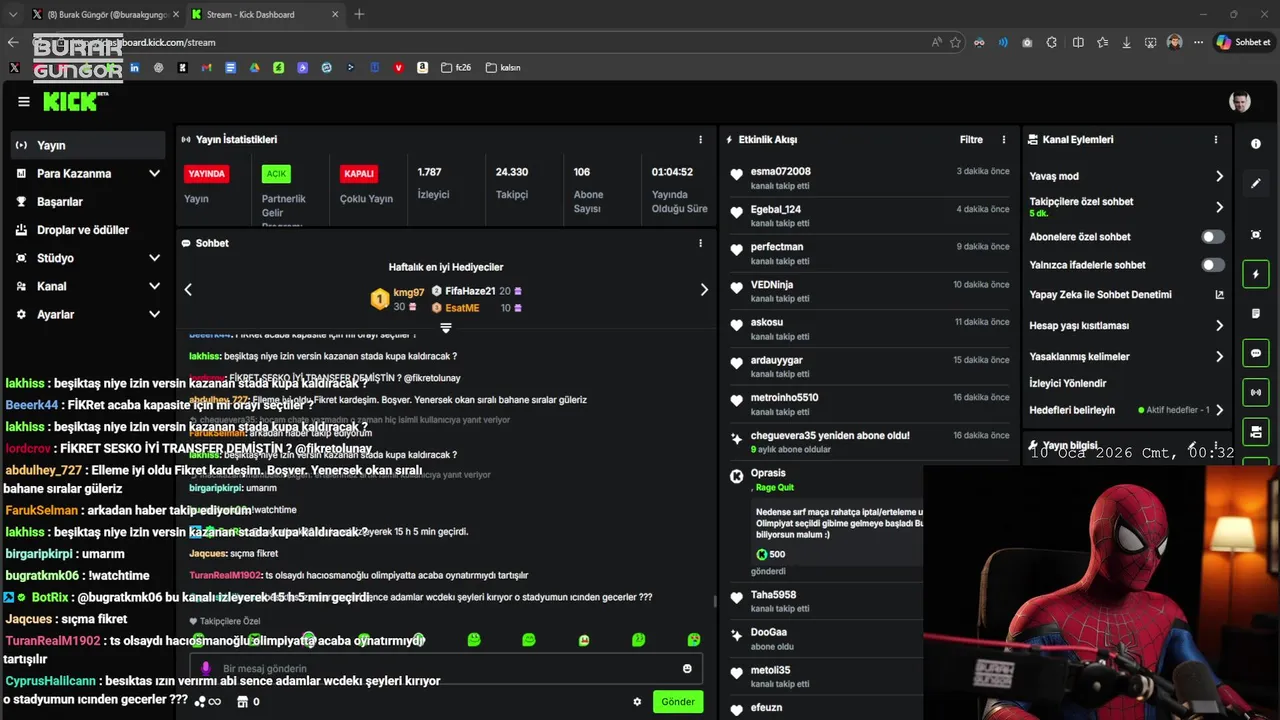The height and width of the screenshot is (720, 1280).
Task: Open browser downloads icon
Action: pyautogui.click(x=1127, y=42)
